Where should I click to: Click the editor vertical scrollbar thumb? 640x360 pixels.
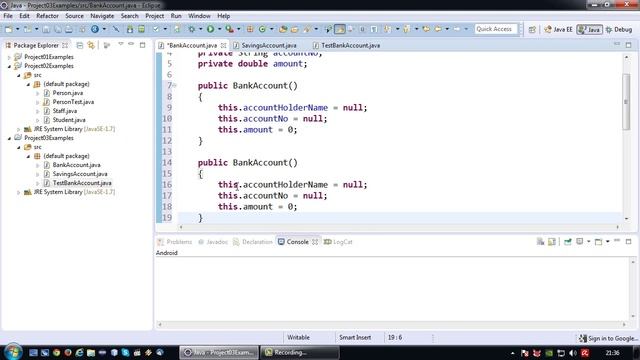(x=626, y=101)
